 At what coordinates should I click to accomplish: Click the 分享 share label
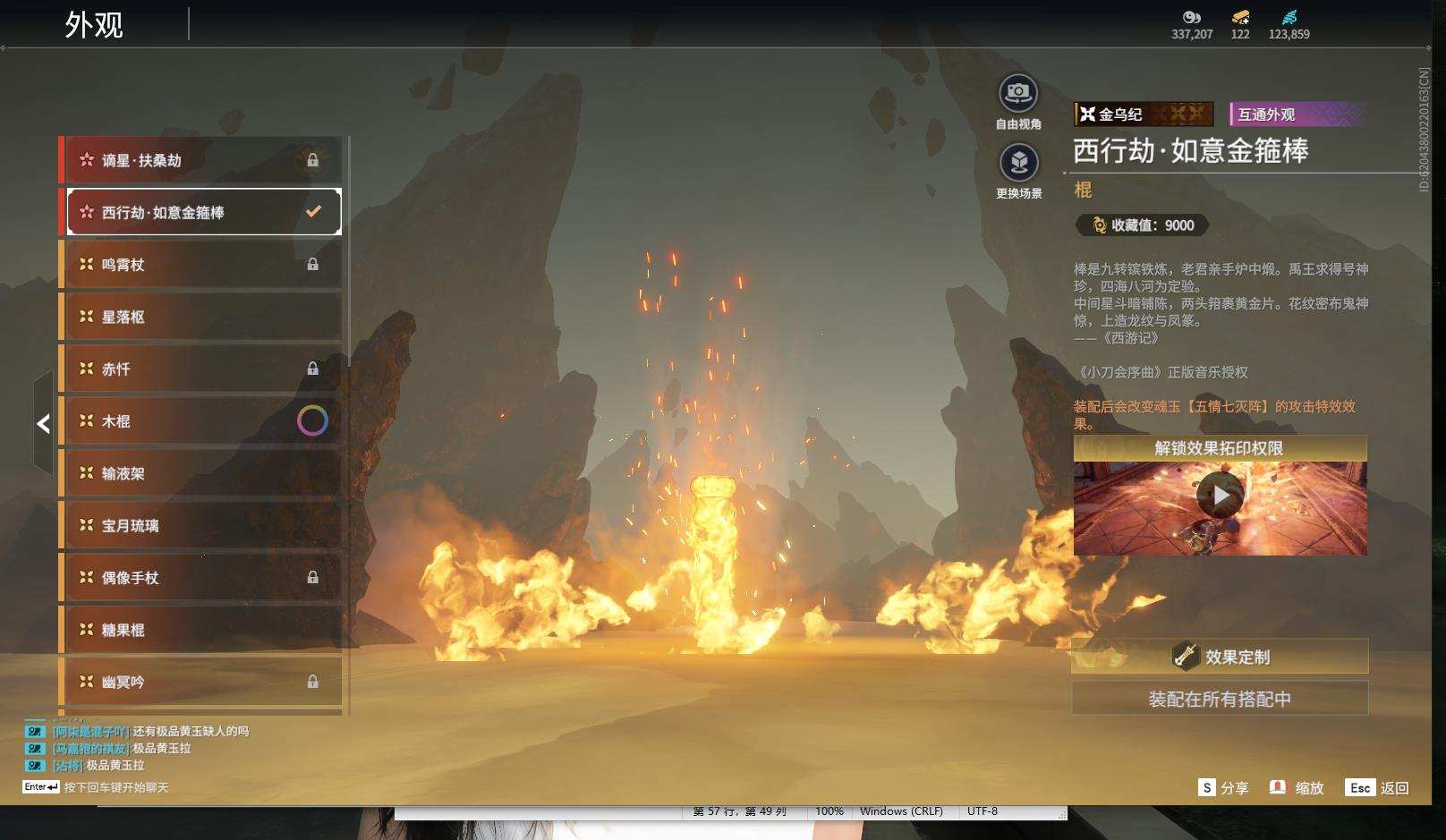click(x=1235, y=788)
